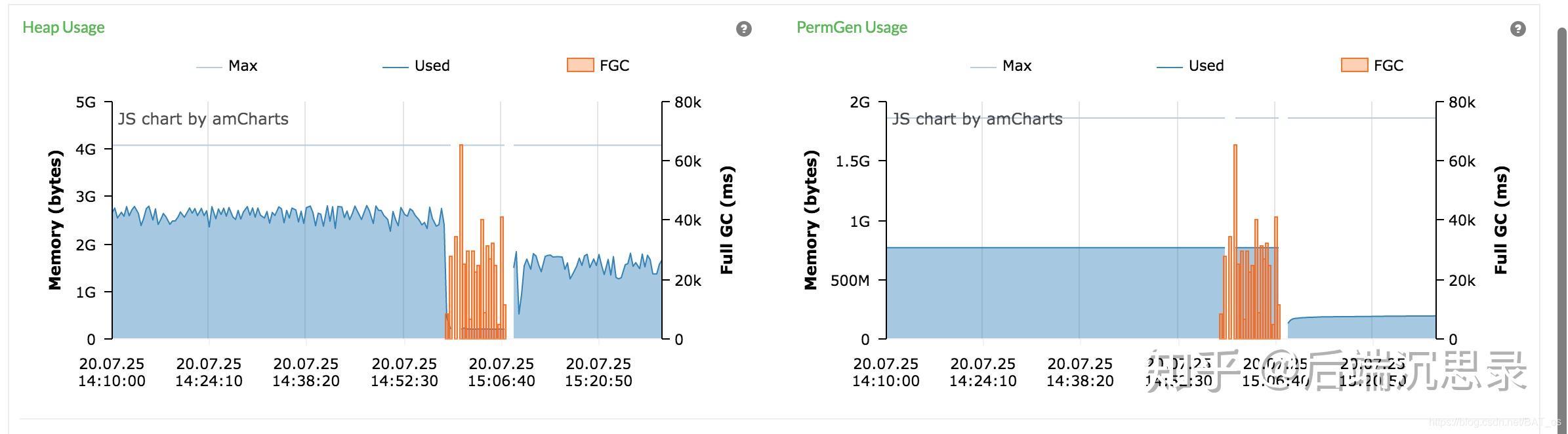Open the PermGen Usage help icon
This screenshot has width=1568, height=434.
click(1517, 29)
